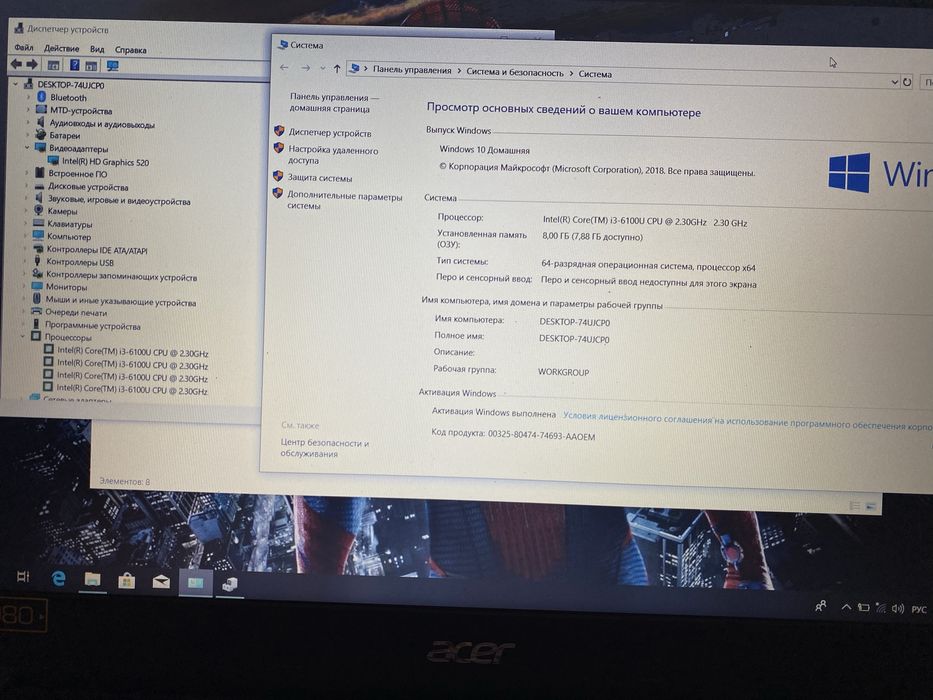This screenshot has width=933, height=700.
Task: Open recent locations dropdown arrow in Система
Action: [323, 68]
